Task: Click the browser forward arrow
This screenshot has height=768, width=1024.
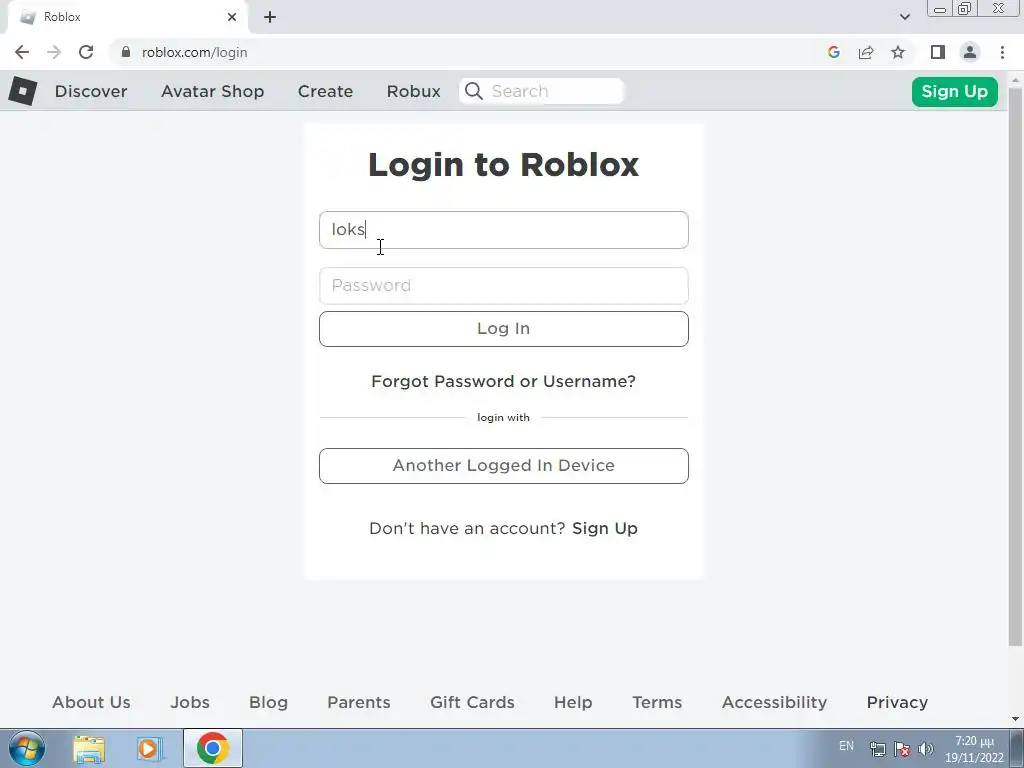Action: 54,52
